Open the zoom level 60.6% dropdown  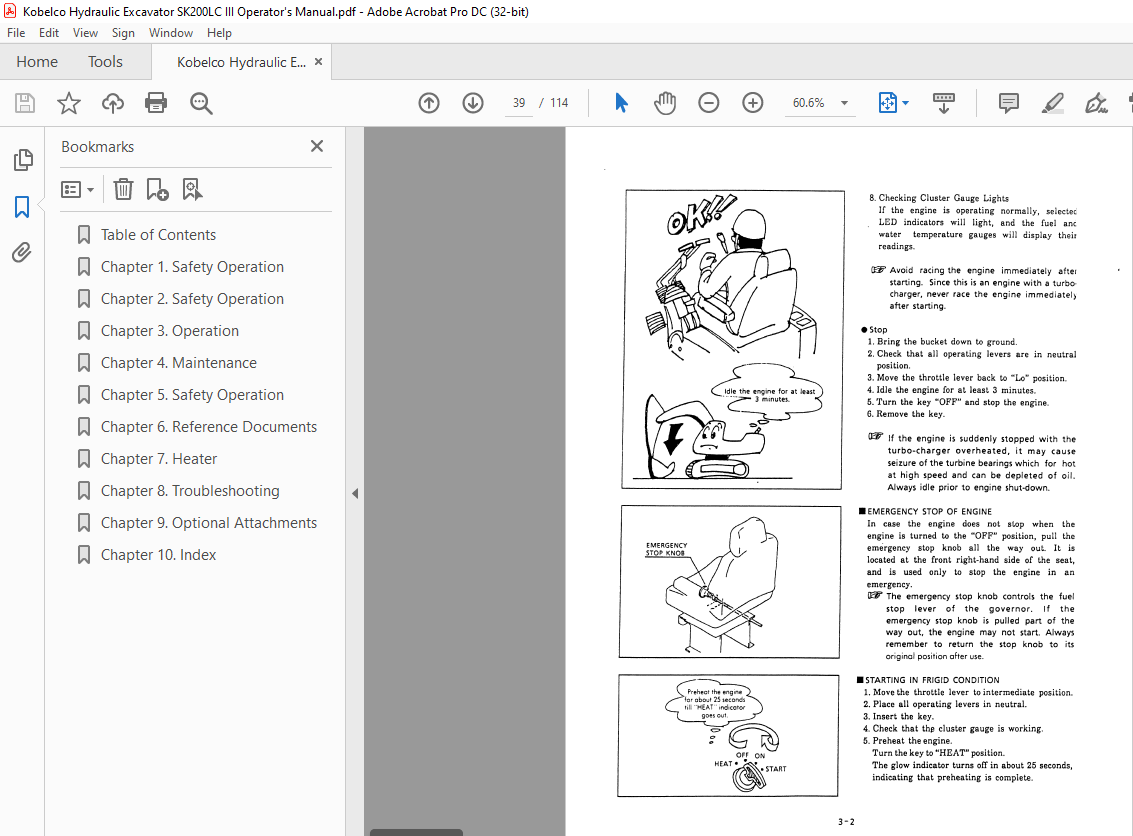(x=843, y=103)
